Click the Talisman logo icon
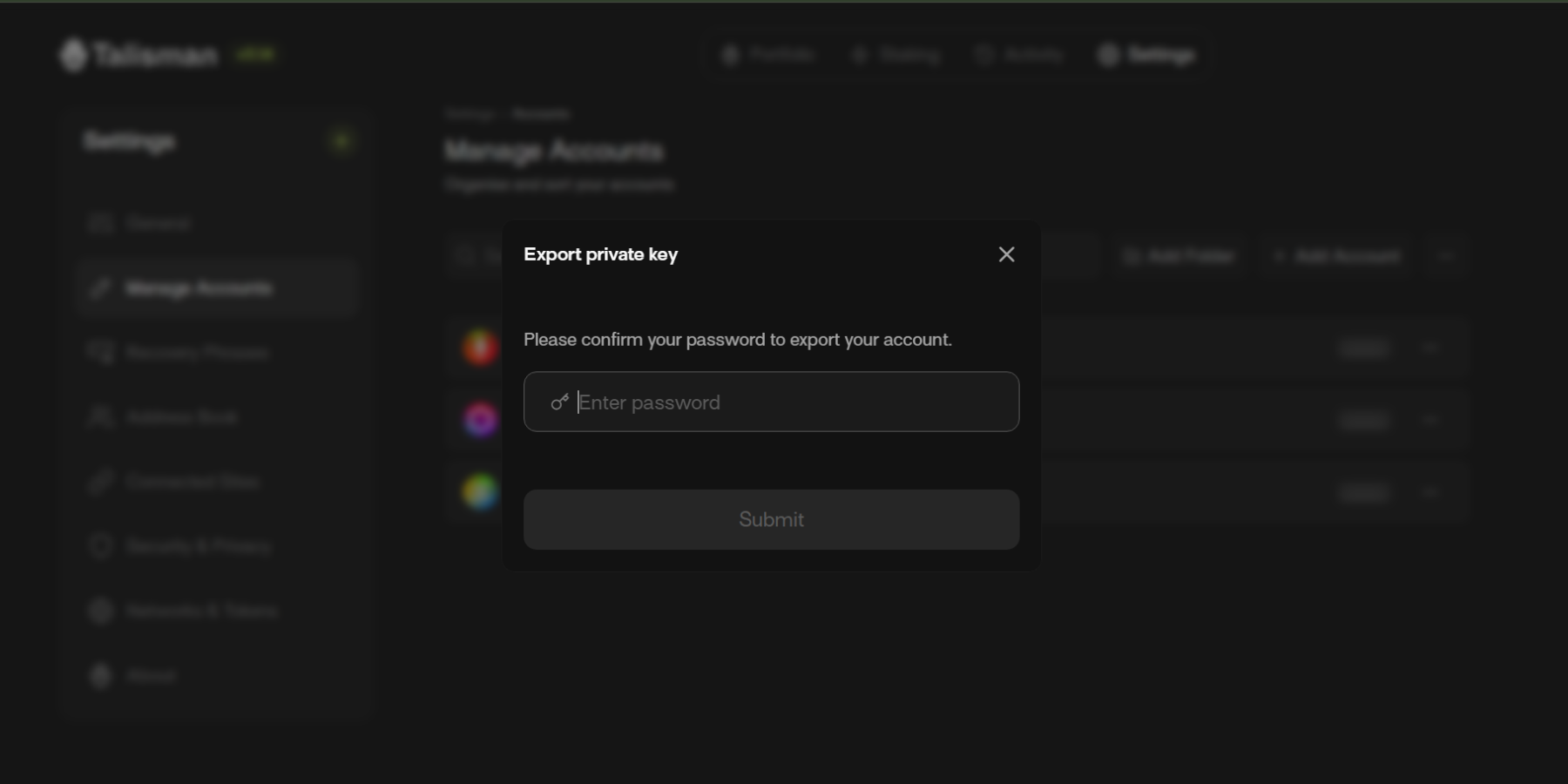The image size is (1568, 784). [x=73, y=56]
